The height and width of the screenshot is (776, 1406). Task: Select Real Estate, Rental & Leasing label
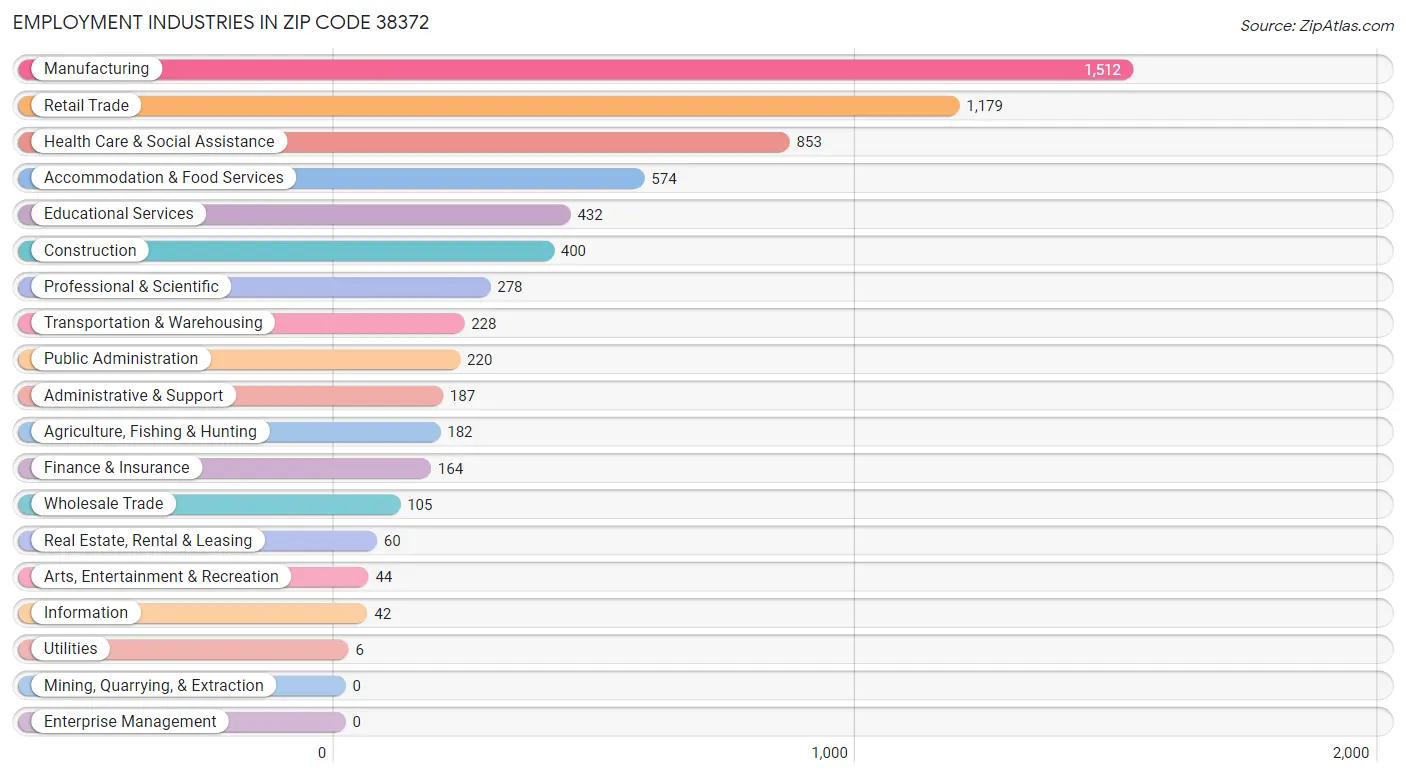point(148,541)
